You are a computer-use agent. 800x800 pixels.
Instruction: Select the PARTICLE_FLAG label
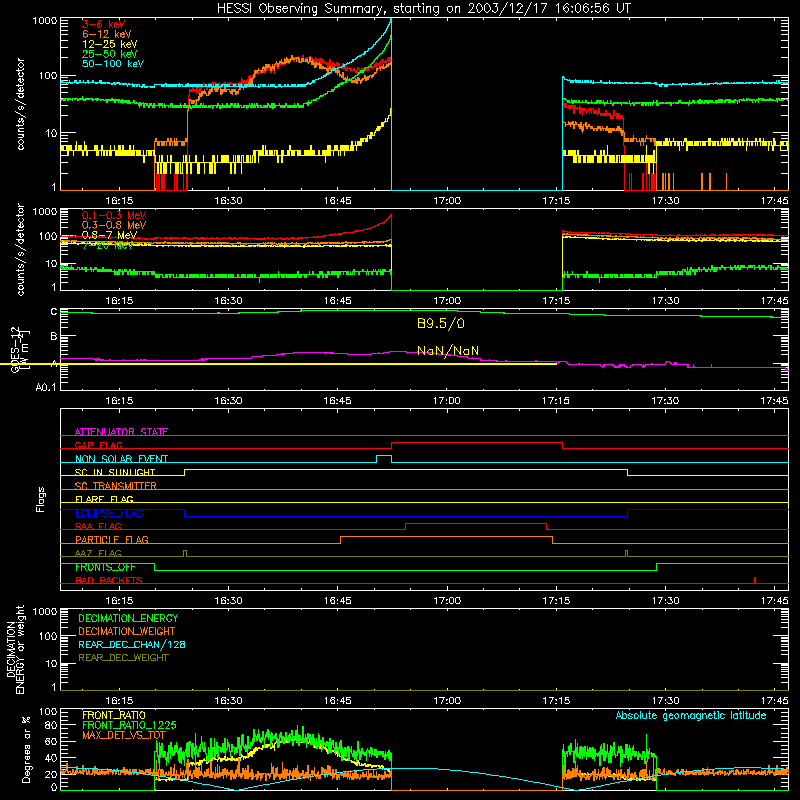[x=112, y=540]
